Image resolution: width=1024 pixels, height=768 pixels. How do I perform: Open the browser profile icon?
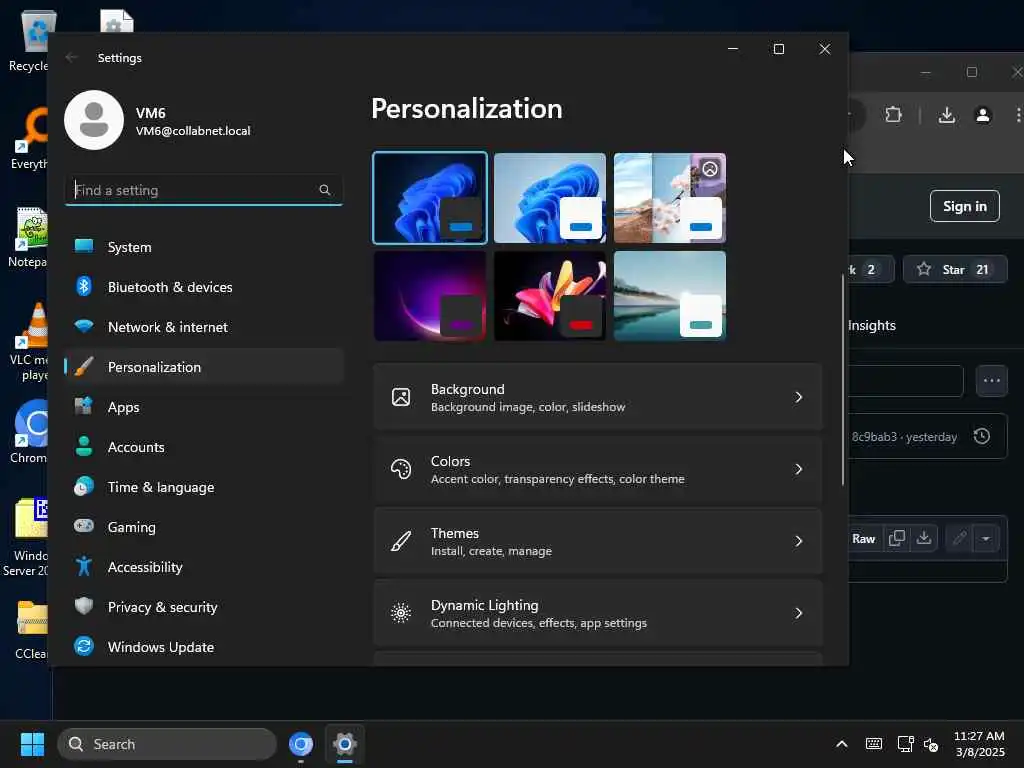pyautogui.click(x=983, y=116)
